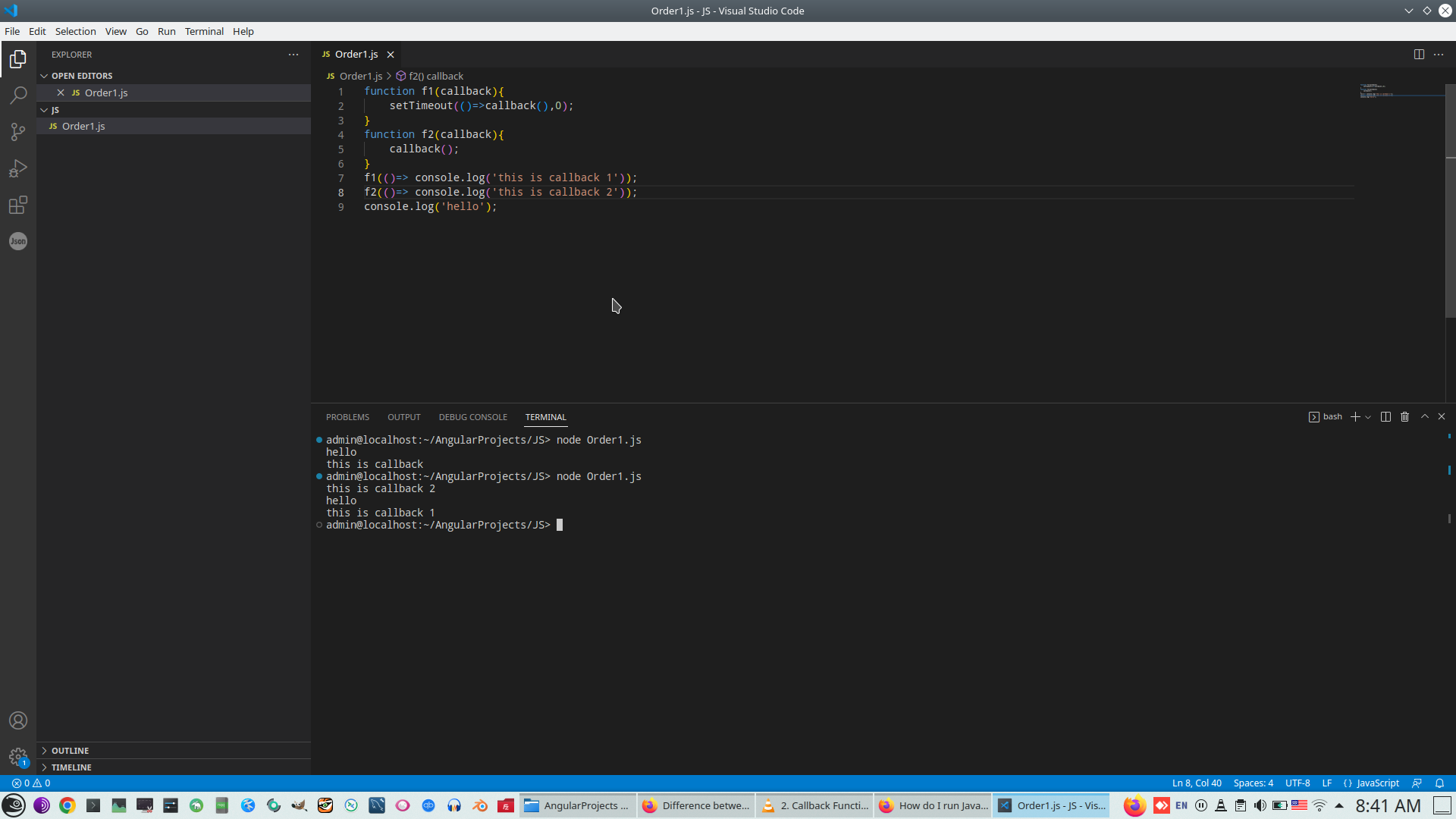Kill terminal with the trash icon
The image size is (1456, 819).
point(1404,416)
